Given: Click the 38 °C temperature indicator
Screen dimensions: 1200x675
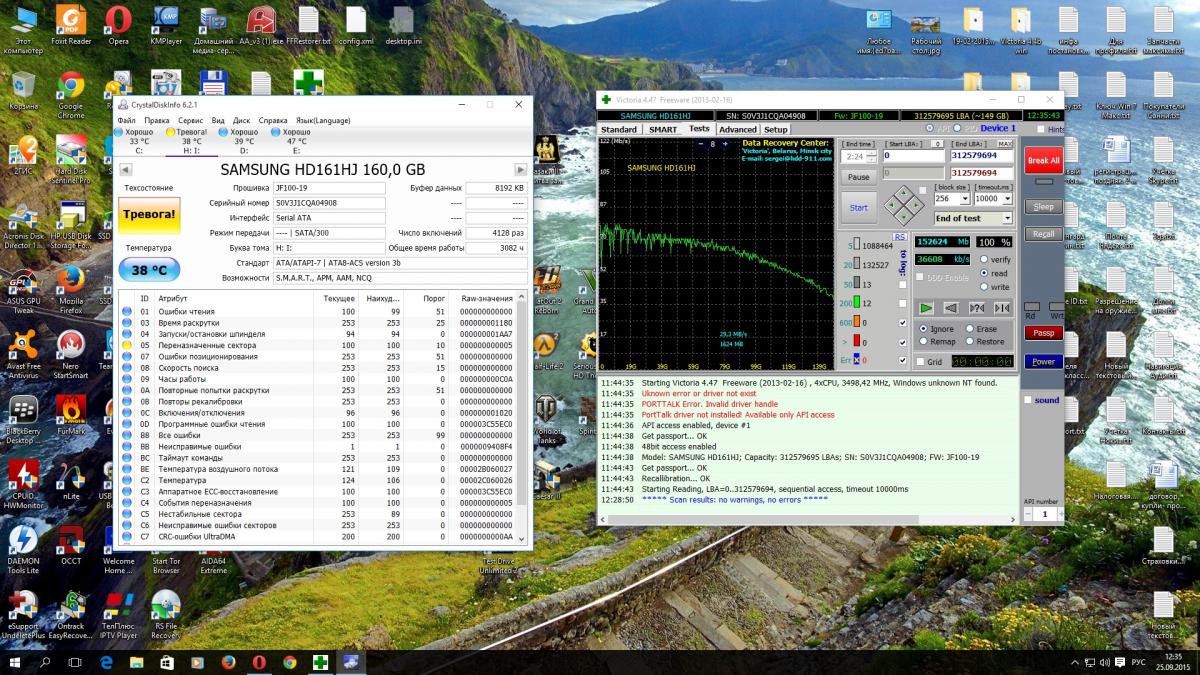Looking at the screenshot, I should (149, 269).
